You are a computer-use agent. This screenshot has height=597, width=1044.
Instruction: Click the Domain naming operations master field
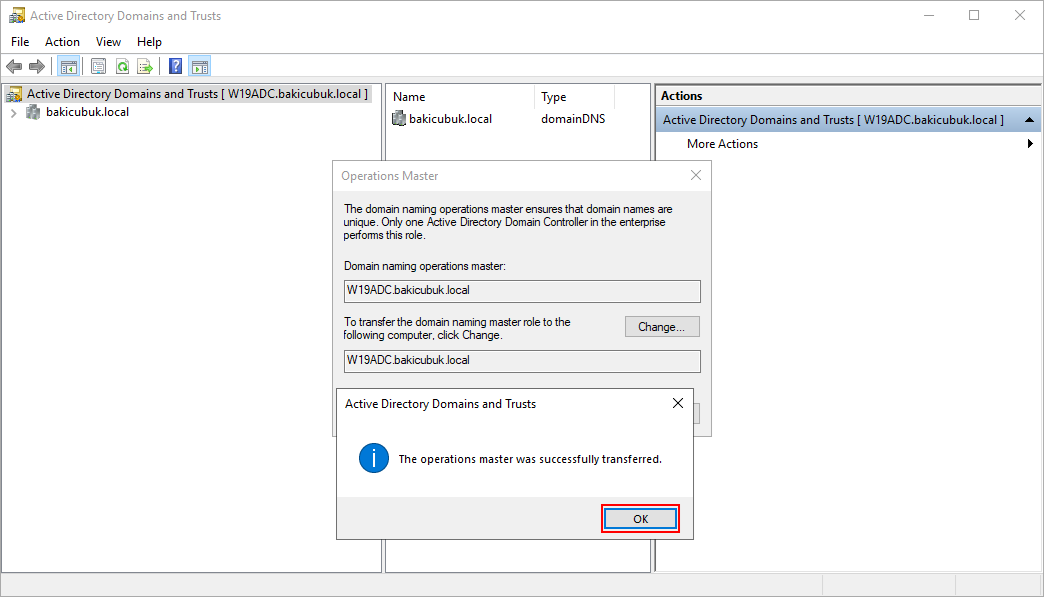tap(522, 291)
